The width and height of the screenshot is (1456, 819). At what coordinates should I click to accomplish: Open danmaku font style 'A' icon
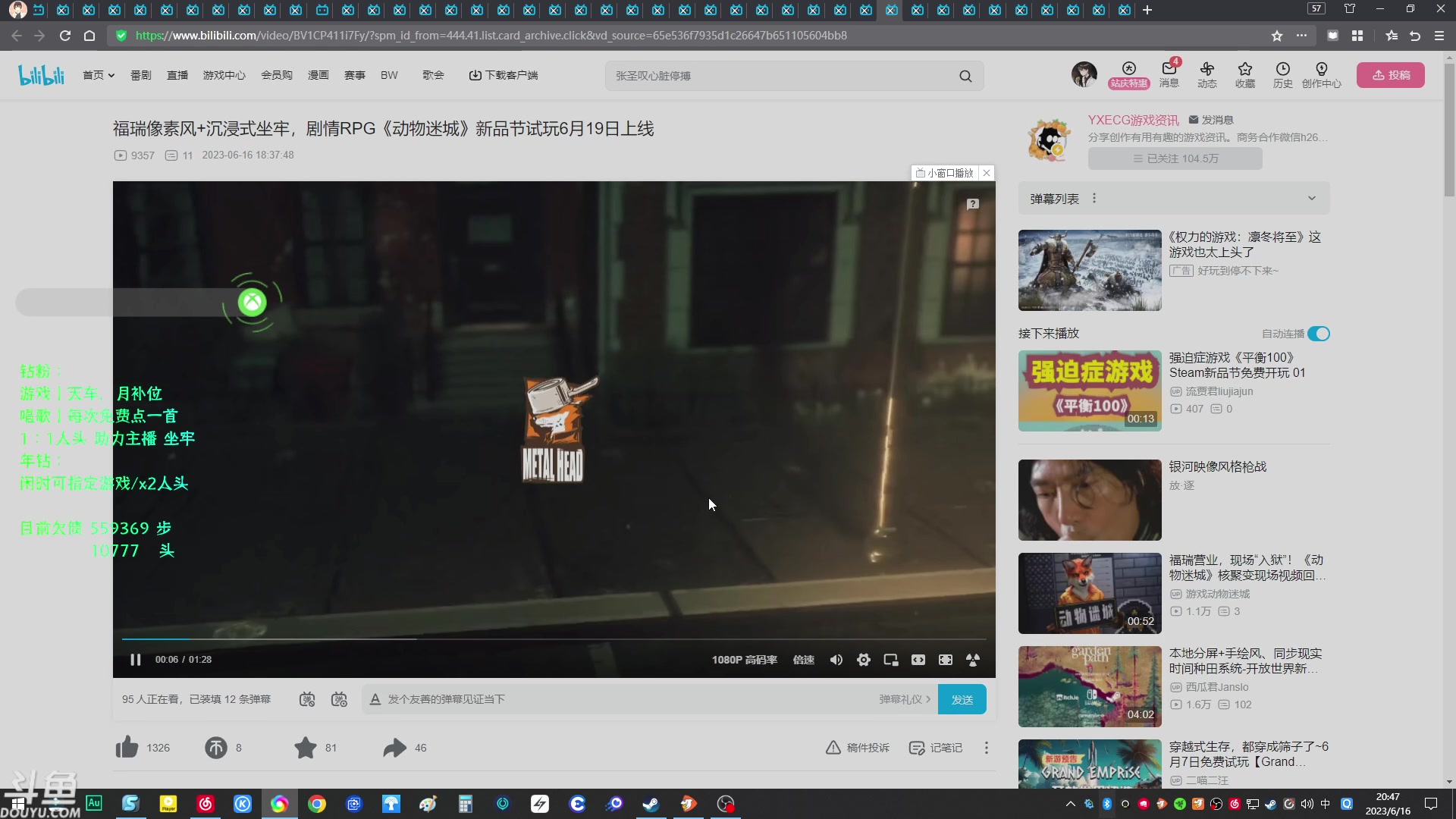point(375,699)
